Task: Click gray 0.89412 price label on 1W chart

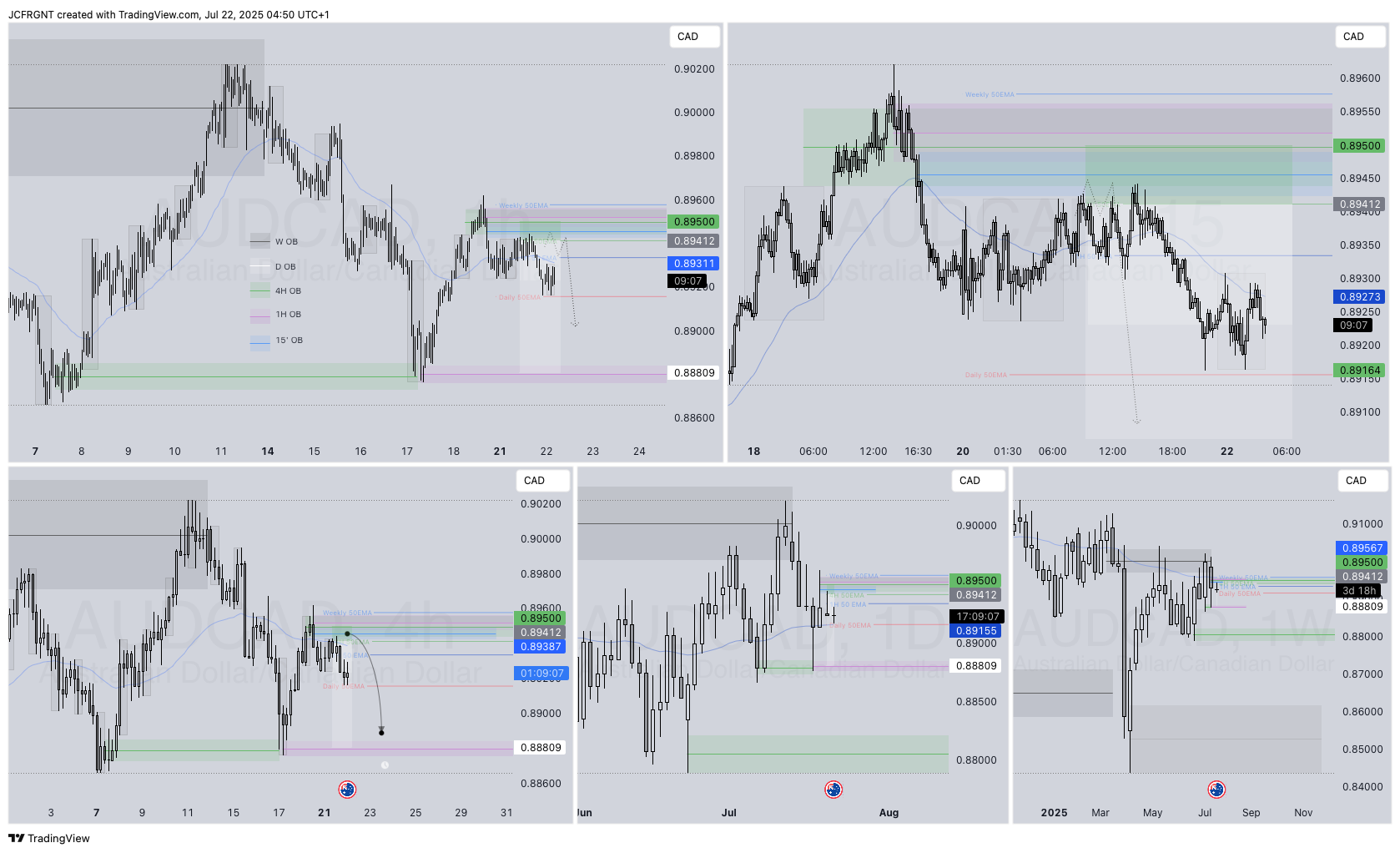Action: (1362, 577)
